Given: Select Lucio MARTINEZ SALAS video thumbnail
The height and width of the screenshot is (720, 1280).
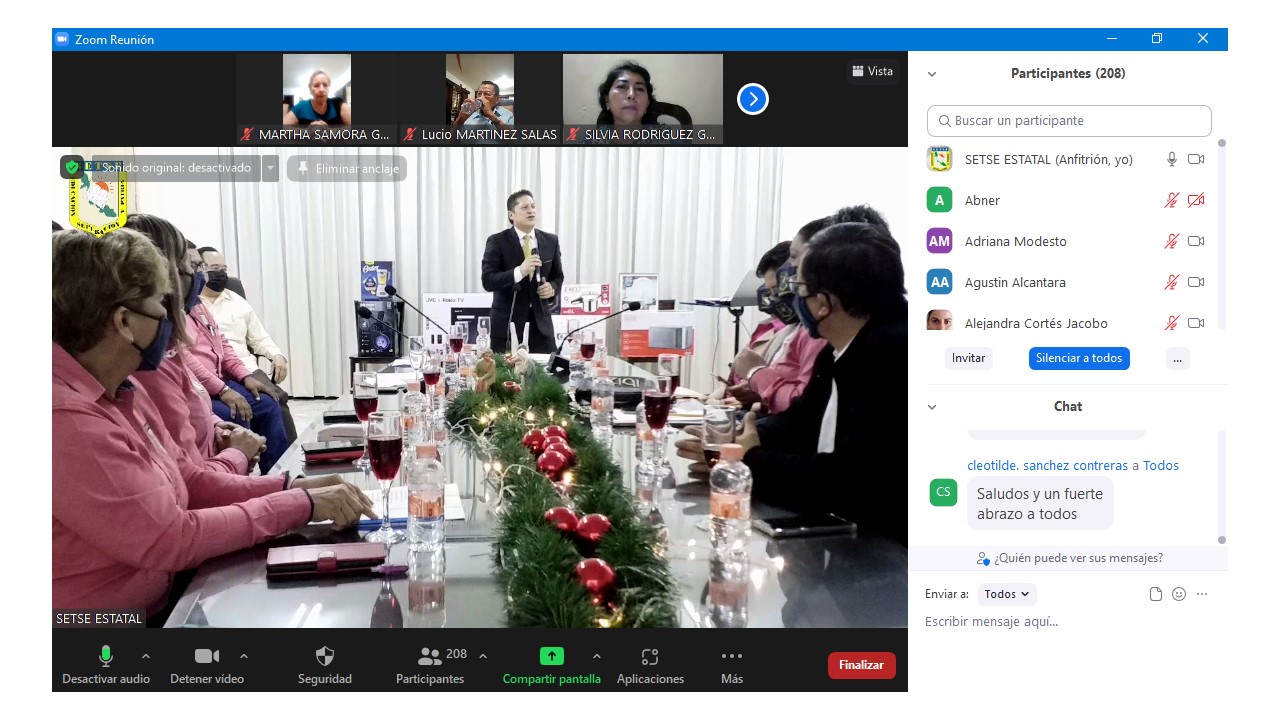Looking at the screenshot, I should (x=480, y=98).
